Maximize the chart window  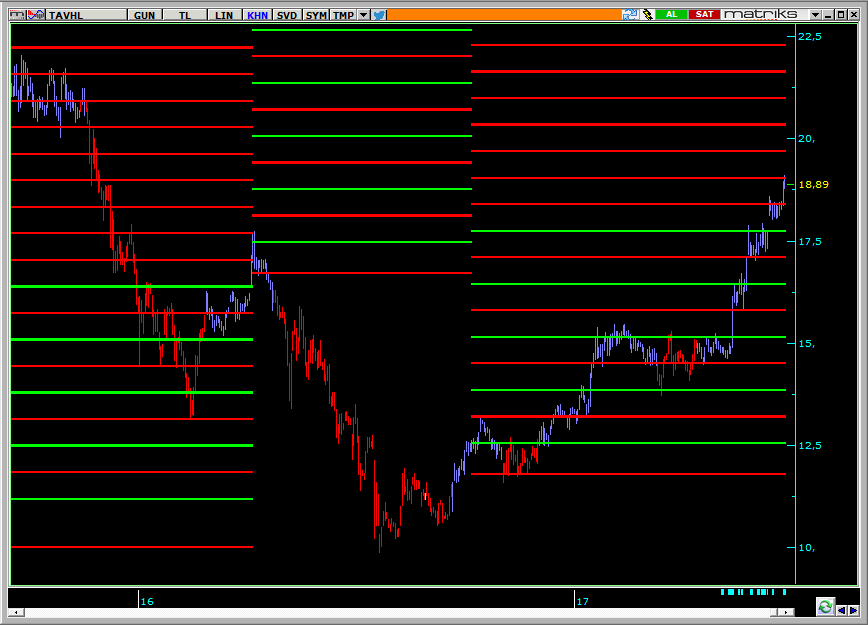click(841, 15)
